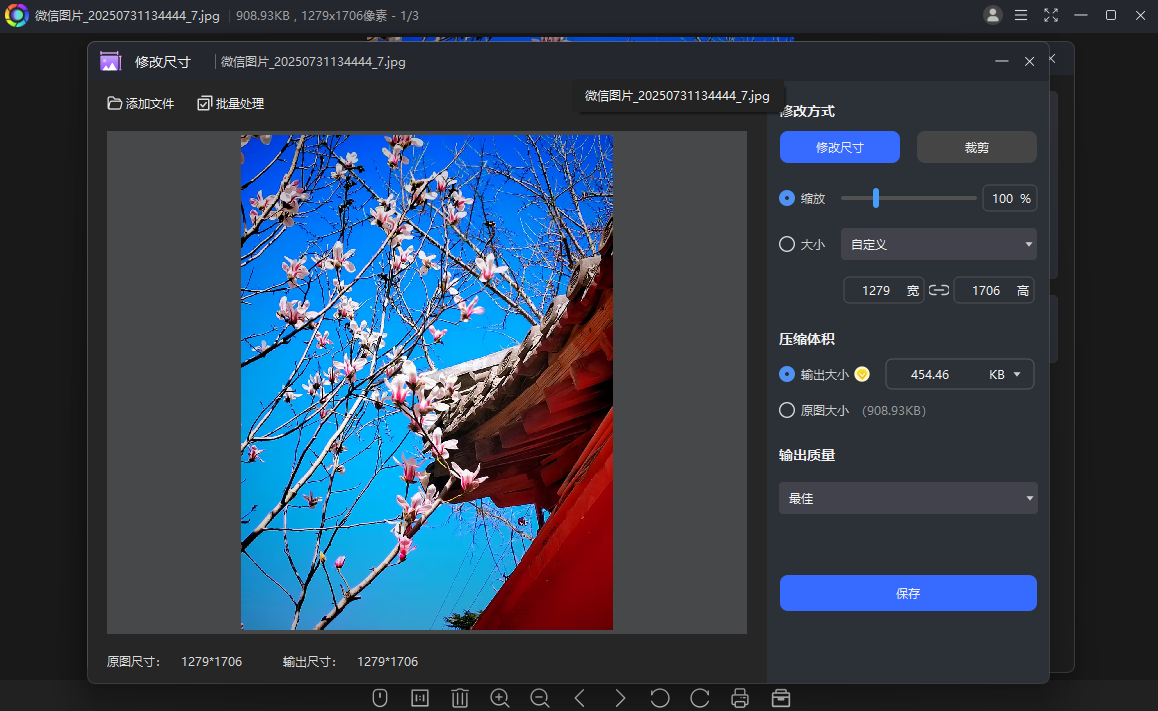Expand the 输出质量 最佳 dropdown
This screenshot has height=711, width=1158.
click(908, 498)
